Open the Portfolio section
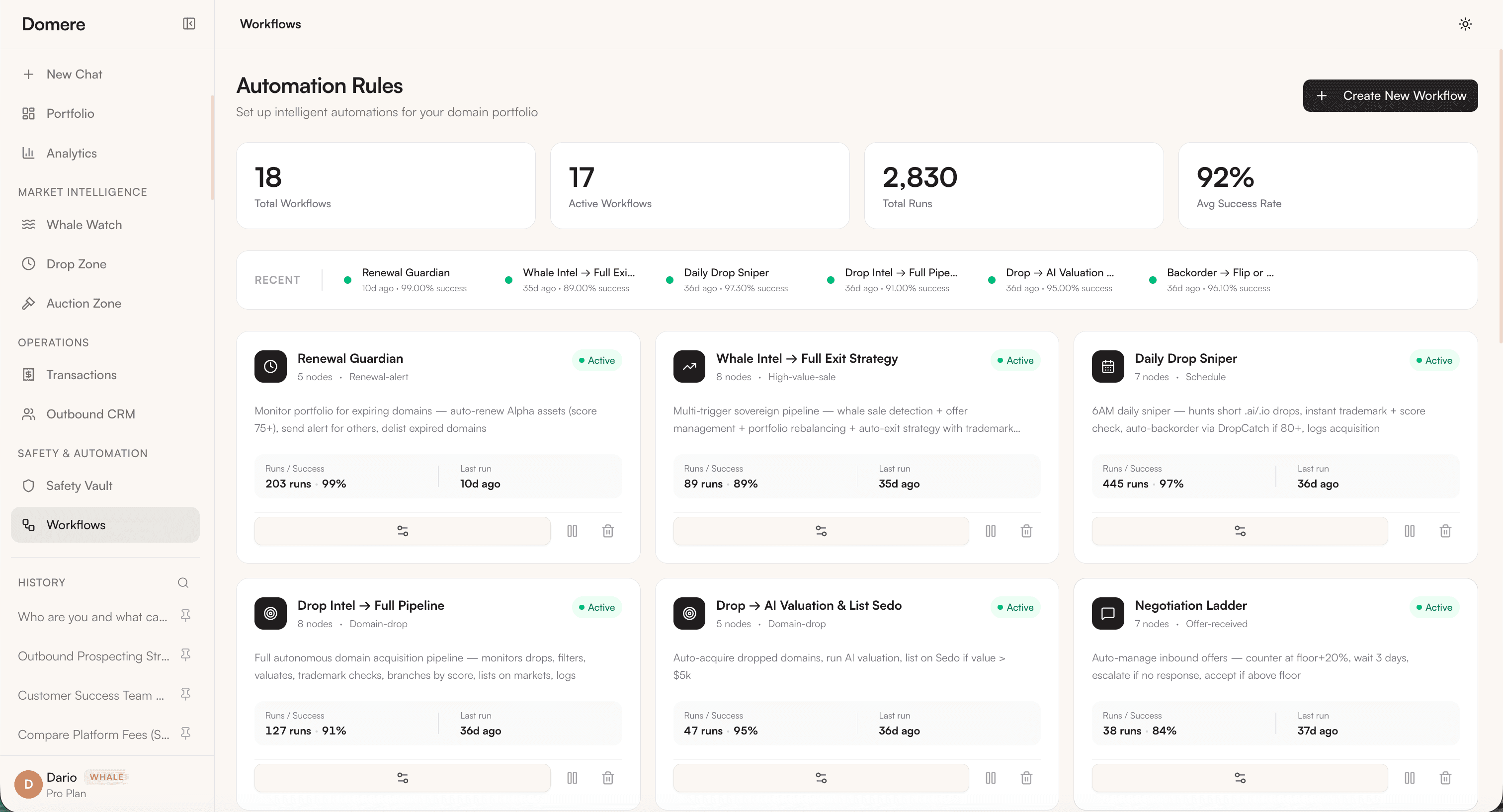The width and height of the screenshot is (1503, 812). click(70, 113)
